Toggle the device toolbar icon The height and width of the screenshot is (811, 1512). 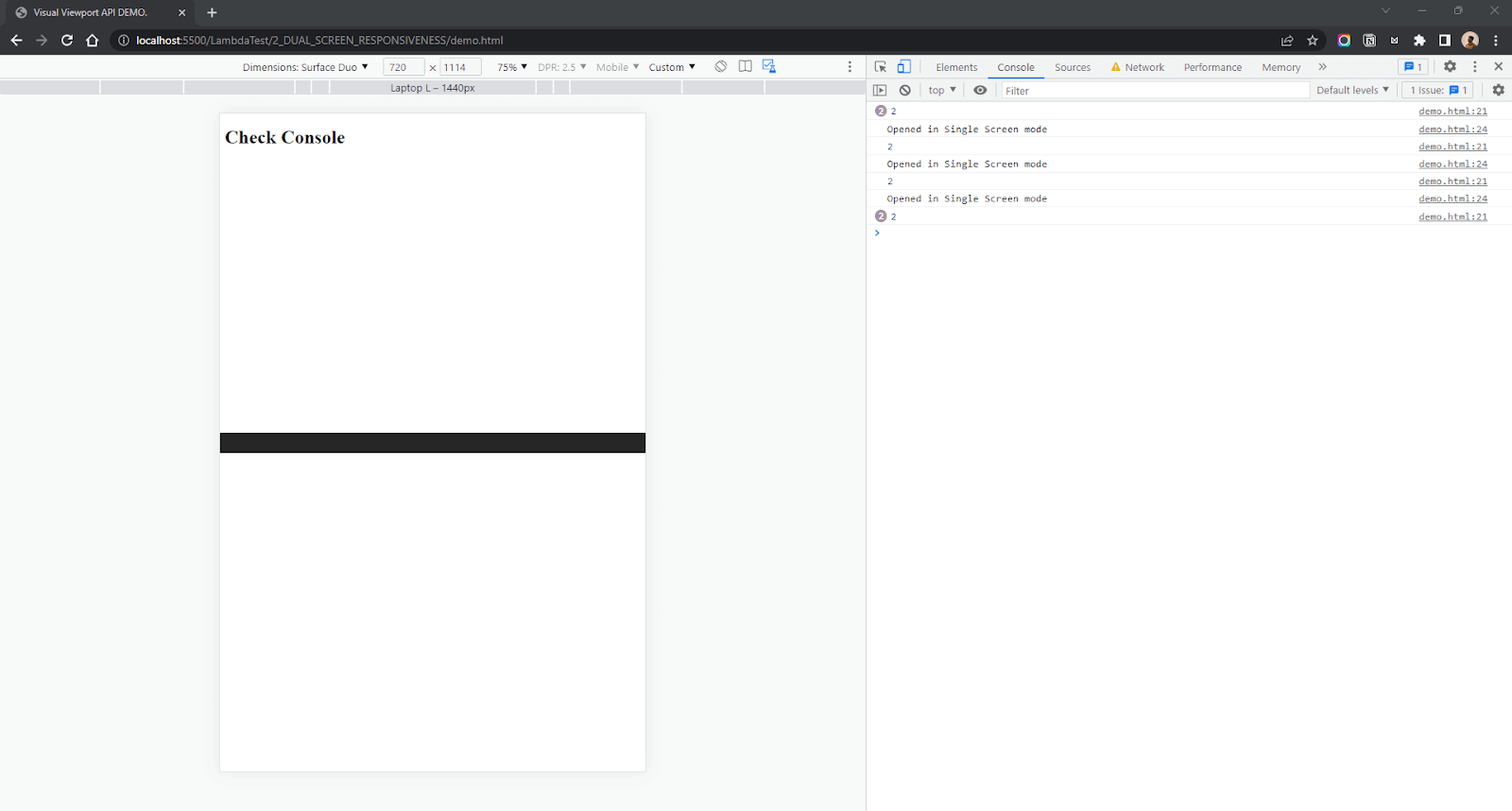(904, 66)
